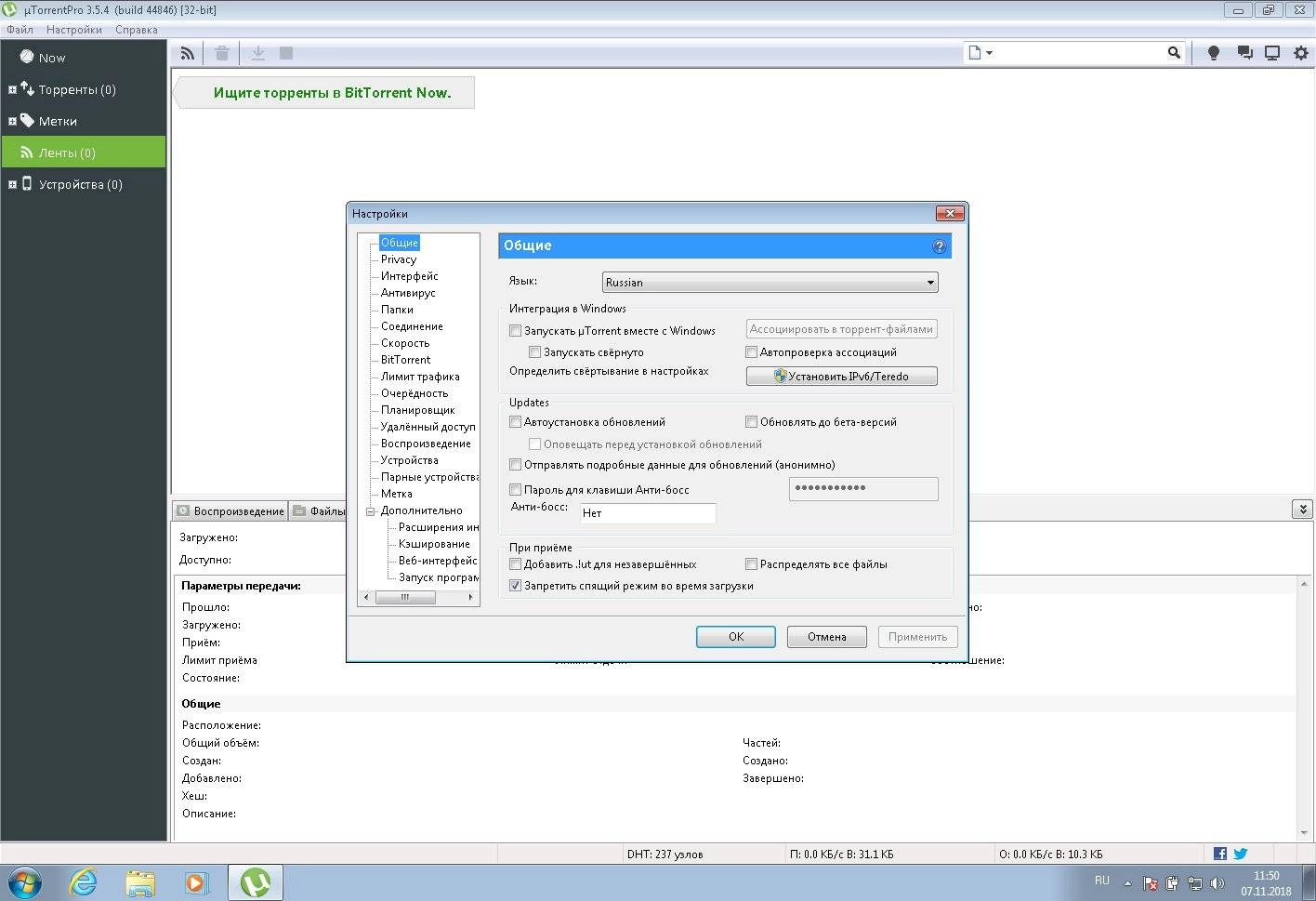Launch Internet Explorer from taskbar
The width and height of the screenshot is (1316, 901).
coord(84,881)
